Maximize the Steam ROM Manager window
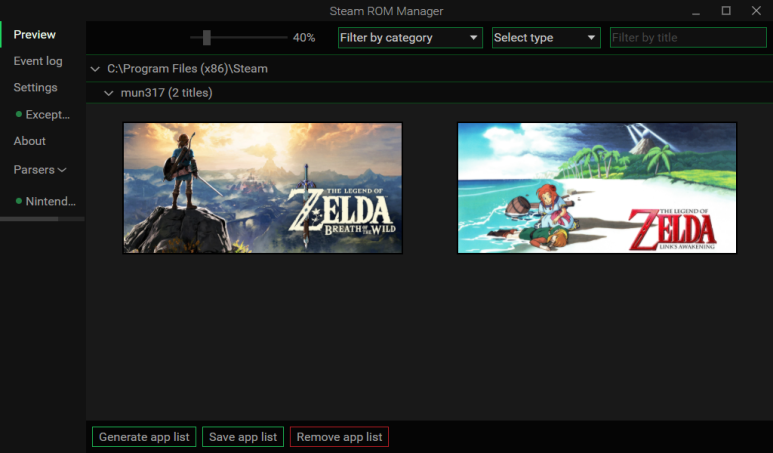773x453 pixels. [726, 11]
